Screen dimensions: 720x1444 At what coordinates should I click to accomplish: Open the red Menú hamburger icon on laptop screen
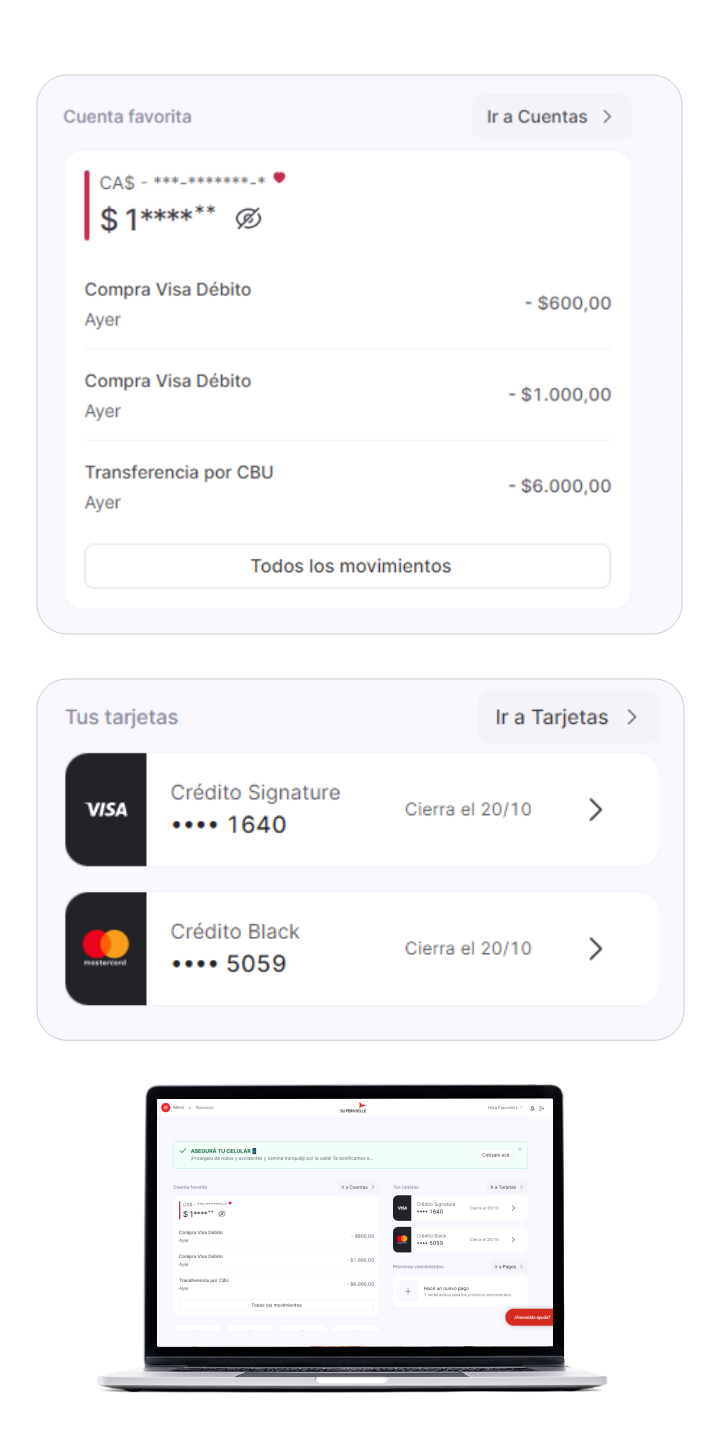(165, 1107)
